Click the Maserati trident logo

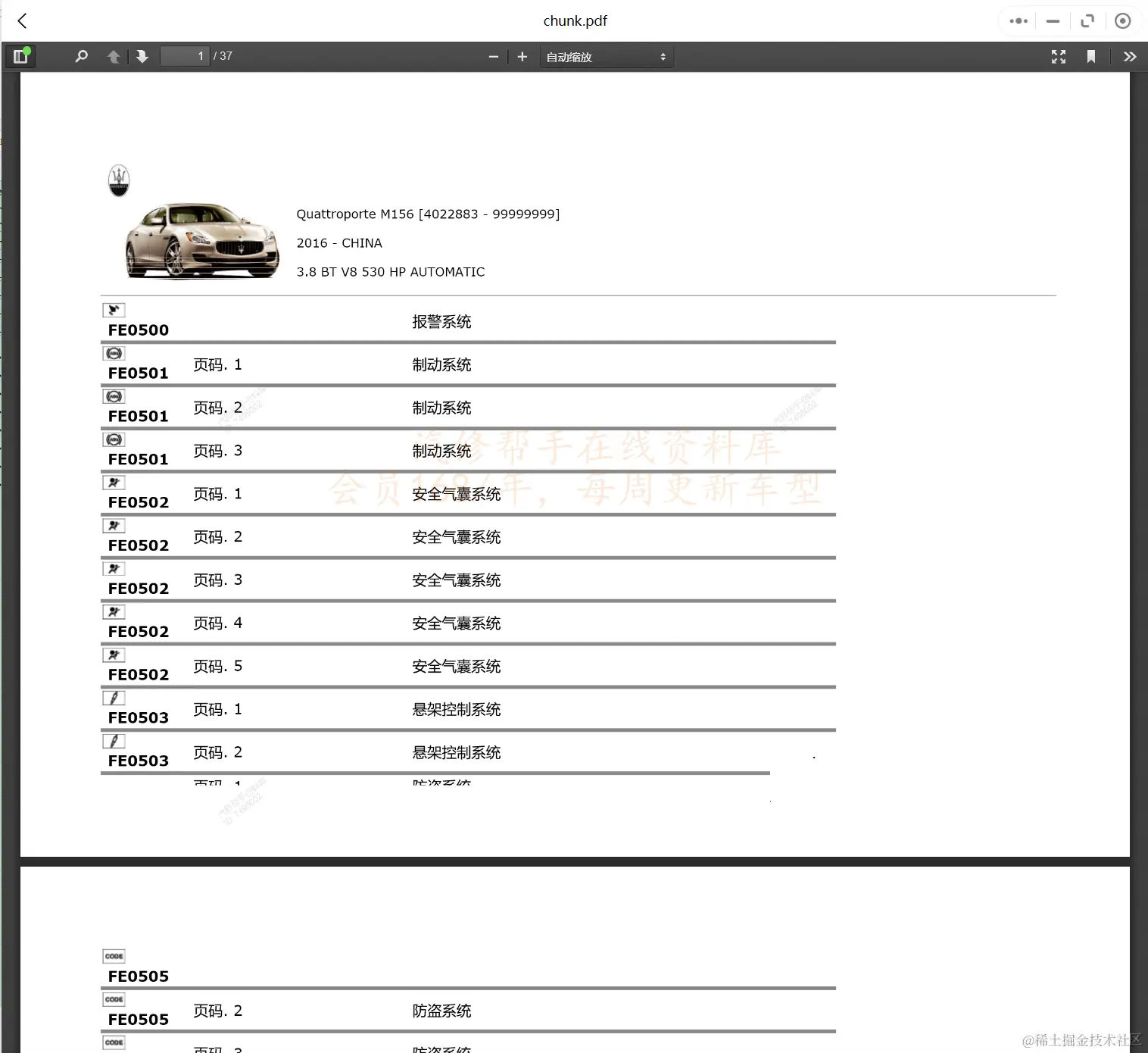(119, 180)
